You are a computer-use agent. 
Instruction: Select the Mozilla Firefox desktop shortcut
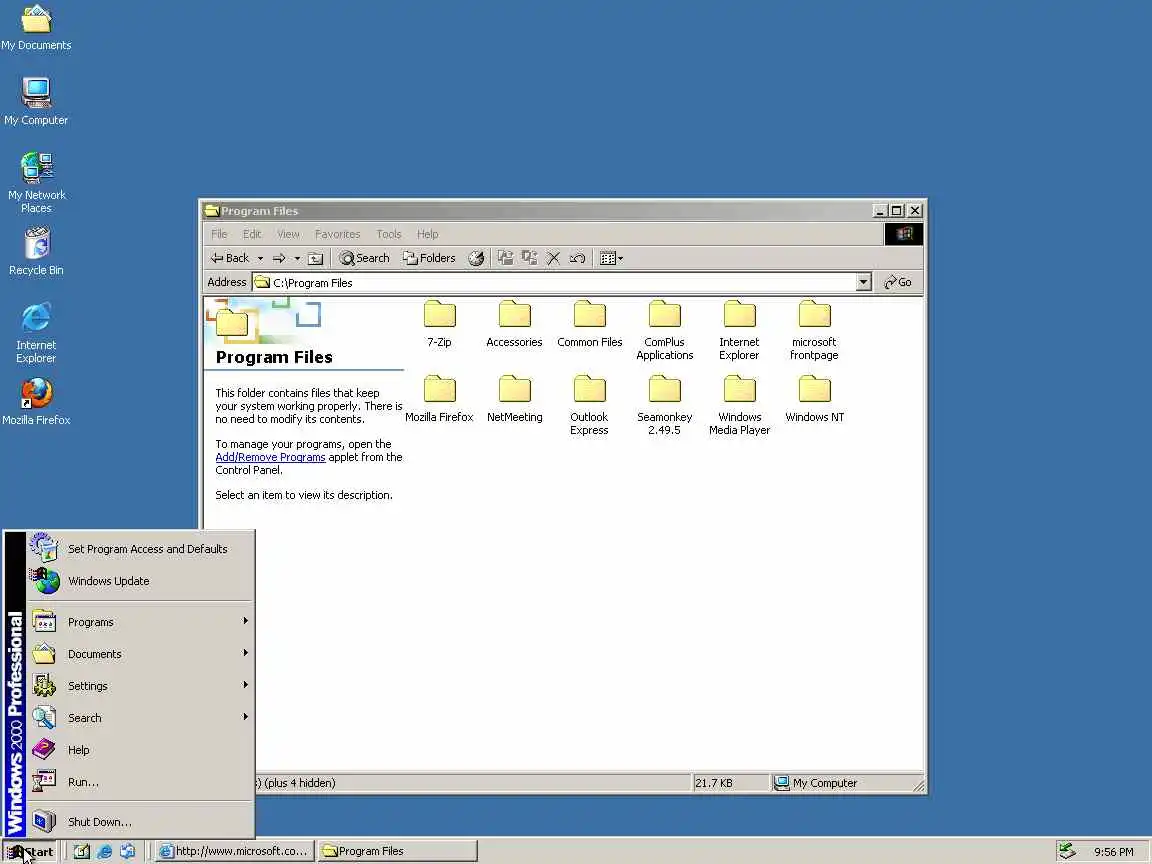[36, 402]
